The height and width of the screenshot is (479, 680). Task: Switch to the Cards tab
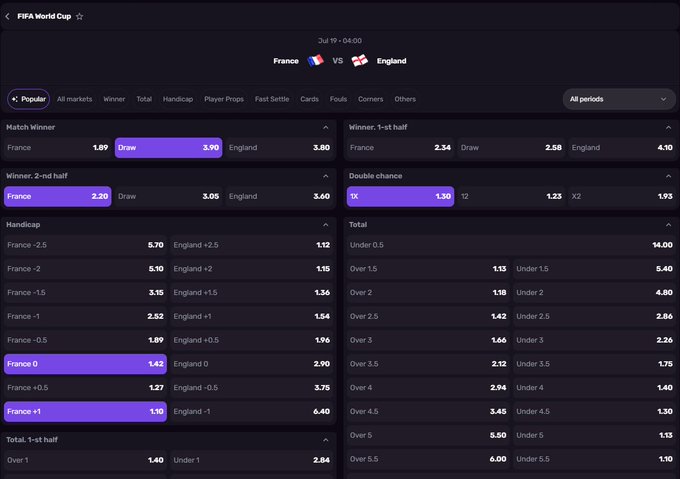coord(309,99)
